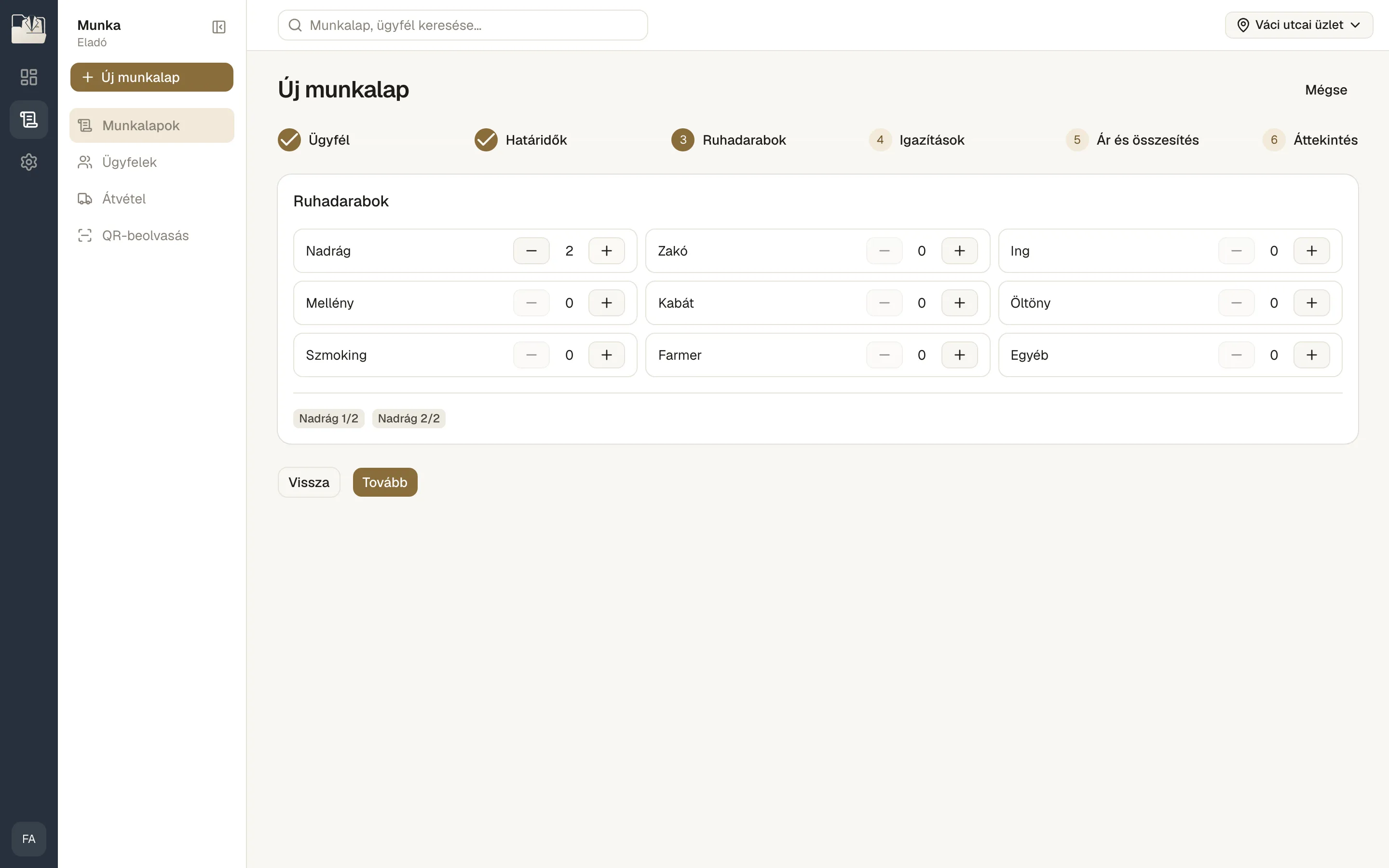Image resolution: width=1389 pixels, height=868 pixels.
Task: Collapse the sidebar panel icon
Action: click(218, 27)
